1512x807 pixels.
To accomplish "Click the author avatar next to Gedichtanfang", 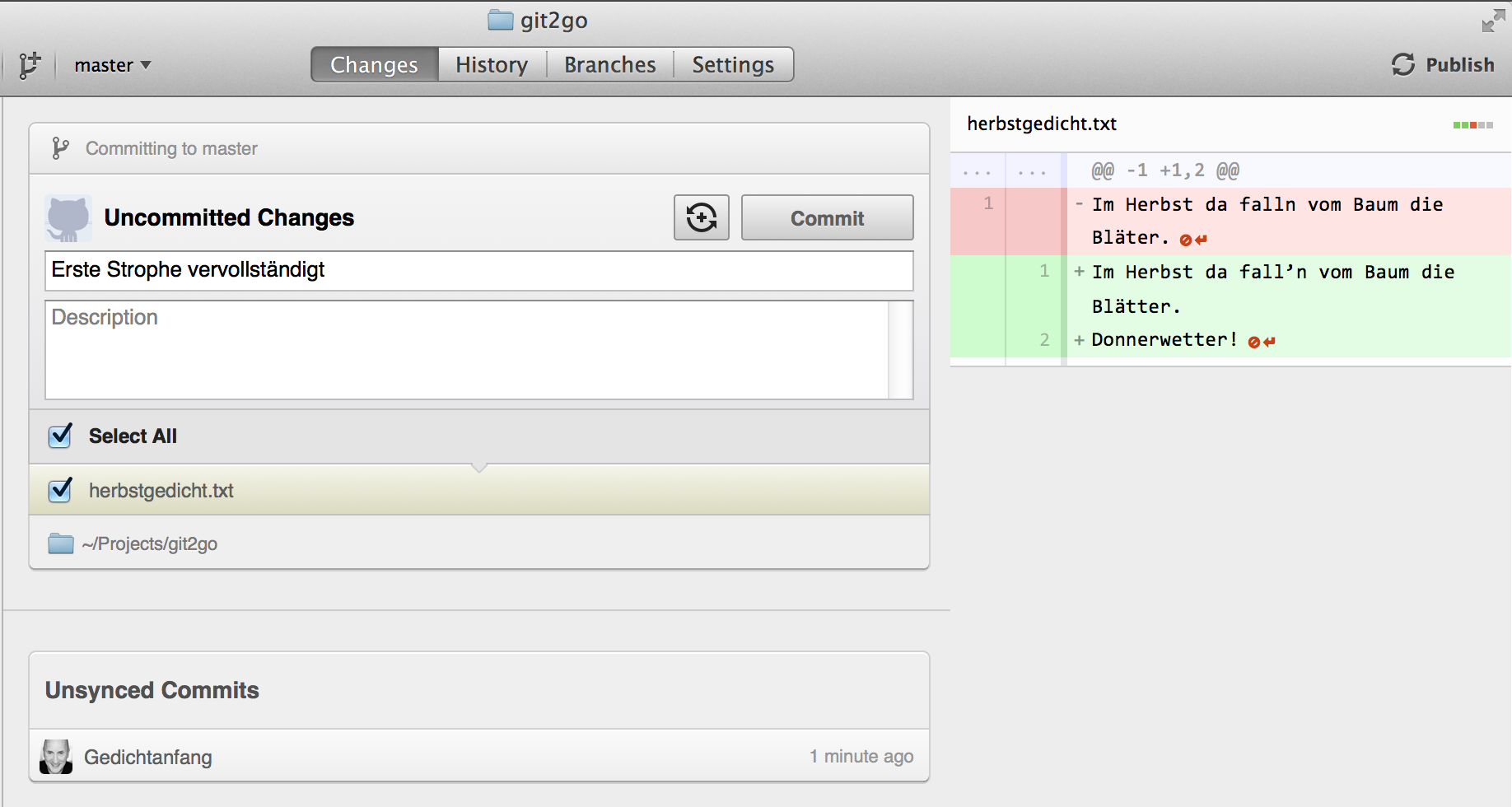I will (x=56, y=756).
